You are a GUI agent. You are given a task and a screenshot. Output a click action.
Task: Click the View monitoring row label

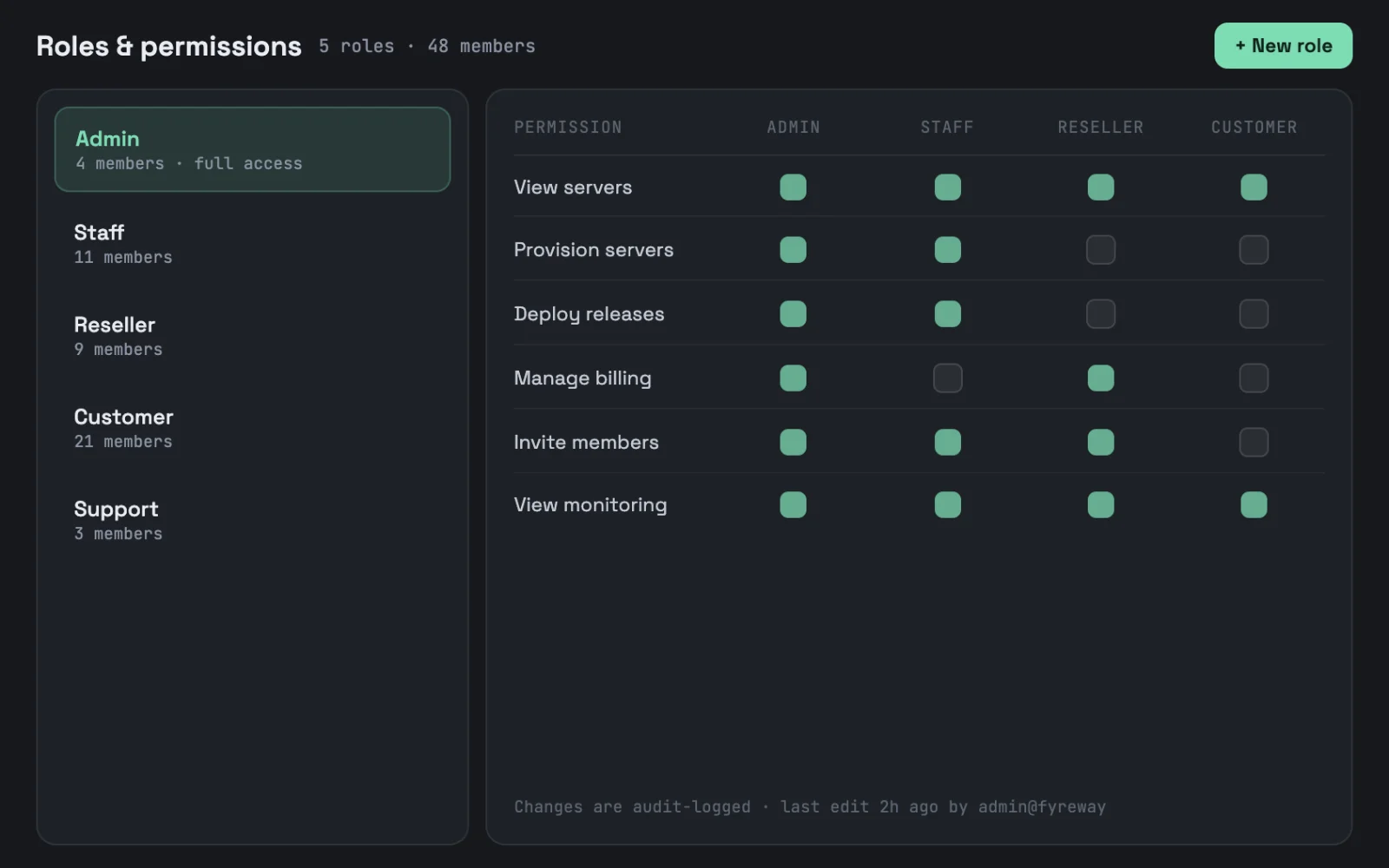pyautogui.click(x=590, y=505)
